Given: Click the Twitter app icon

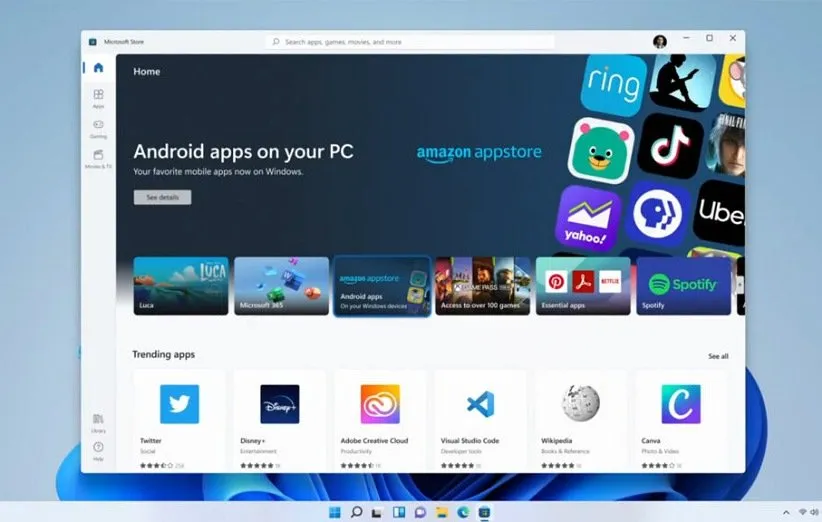Looking at the screenshot, I should point(179,404).
